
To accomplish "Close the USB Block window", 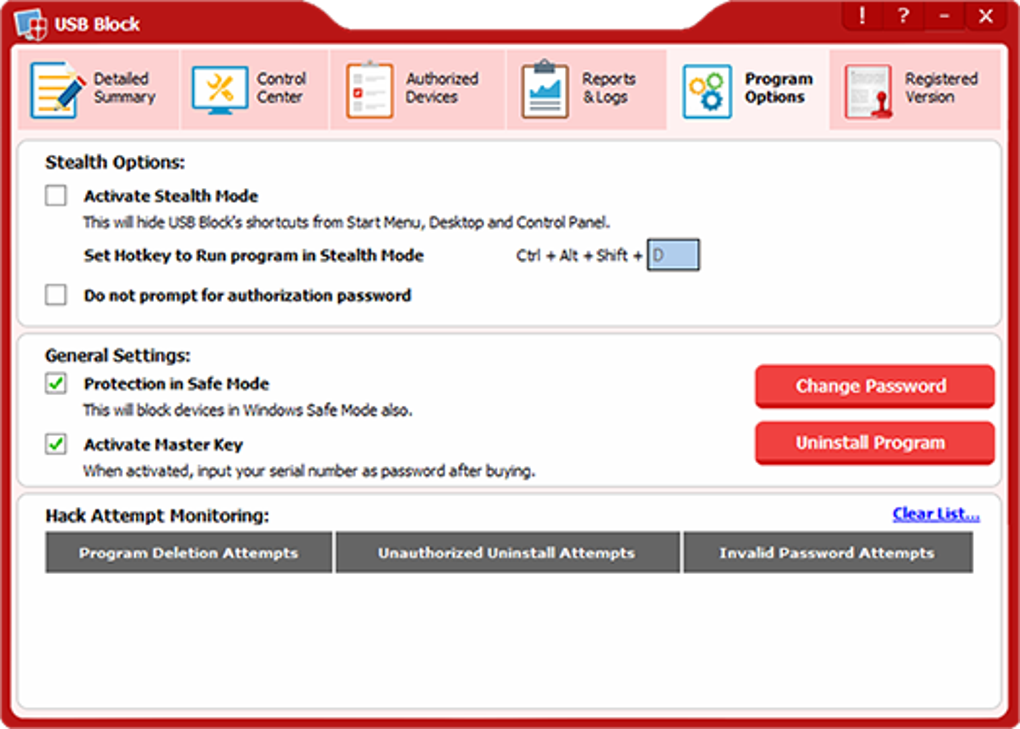I will click(x=986, y=16).
